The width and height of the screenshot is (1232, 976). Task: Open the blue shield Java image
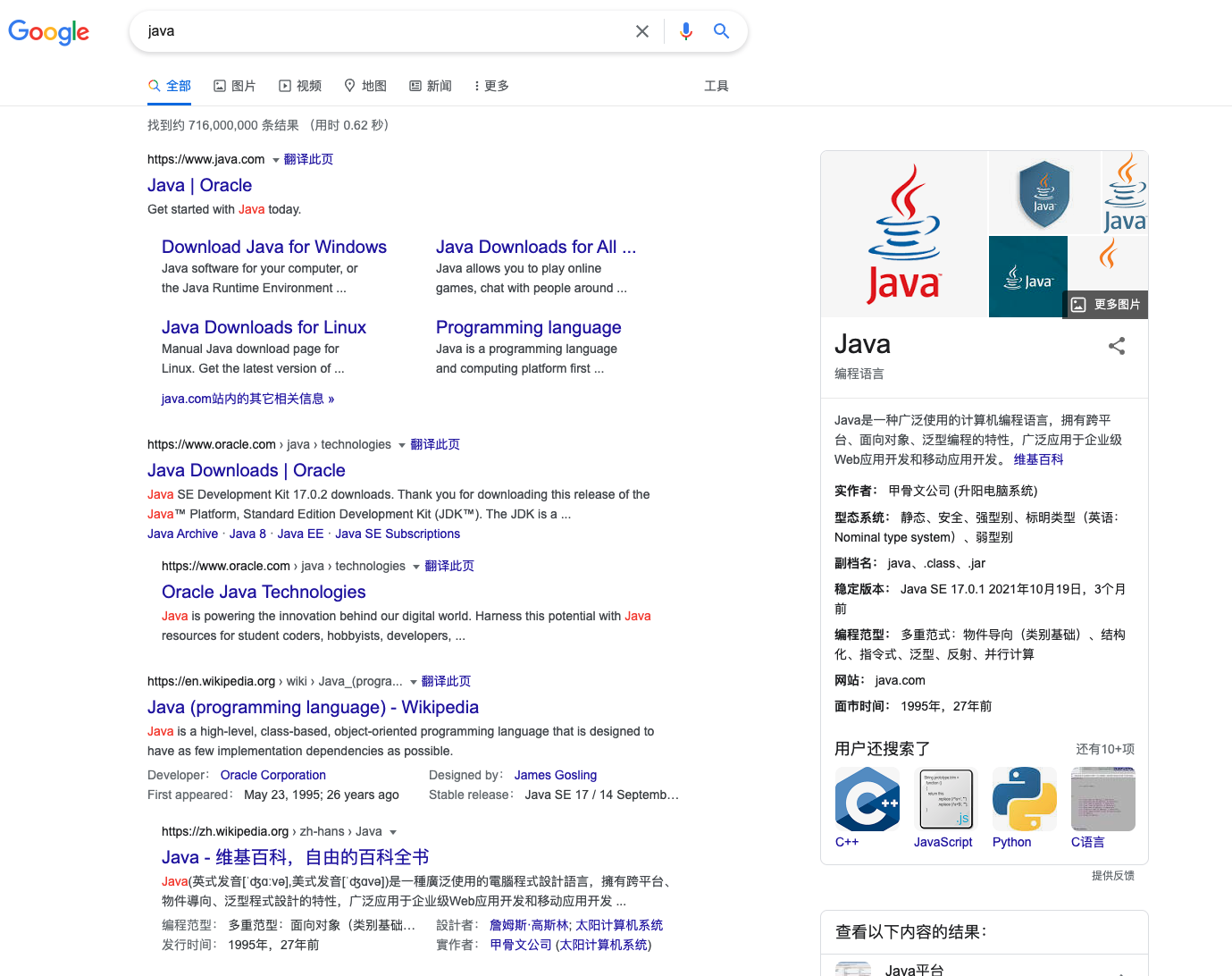click(x=1044, y=193)
